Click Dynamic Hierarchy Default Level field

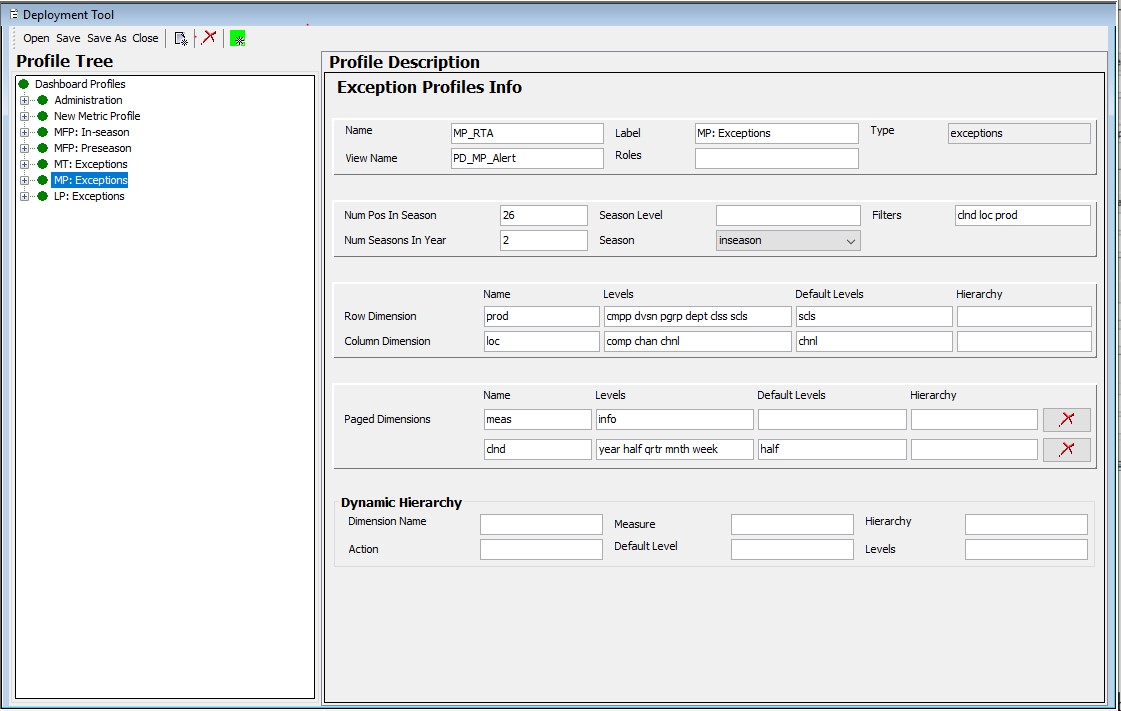(792, 550)
